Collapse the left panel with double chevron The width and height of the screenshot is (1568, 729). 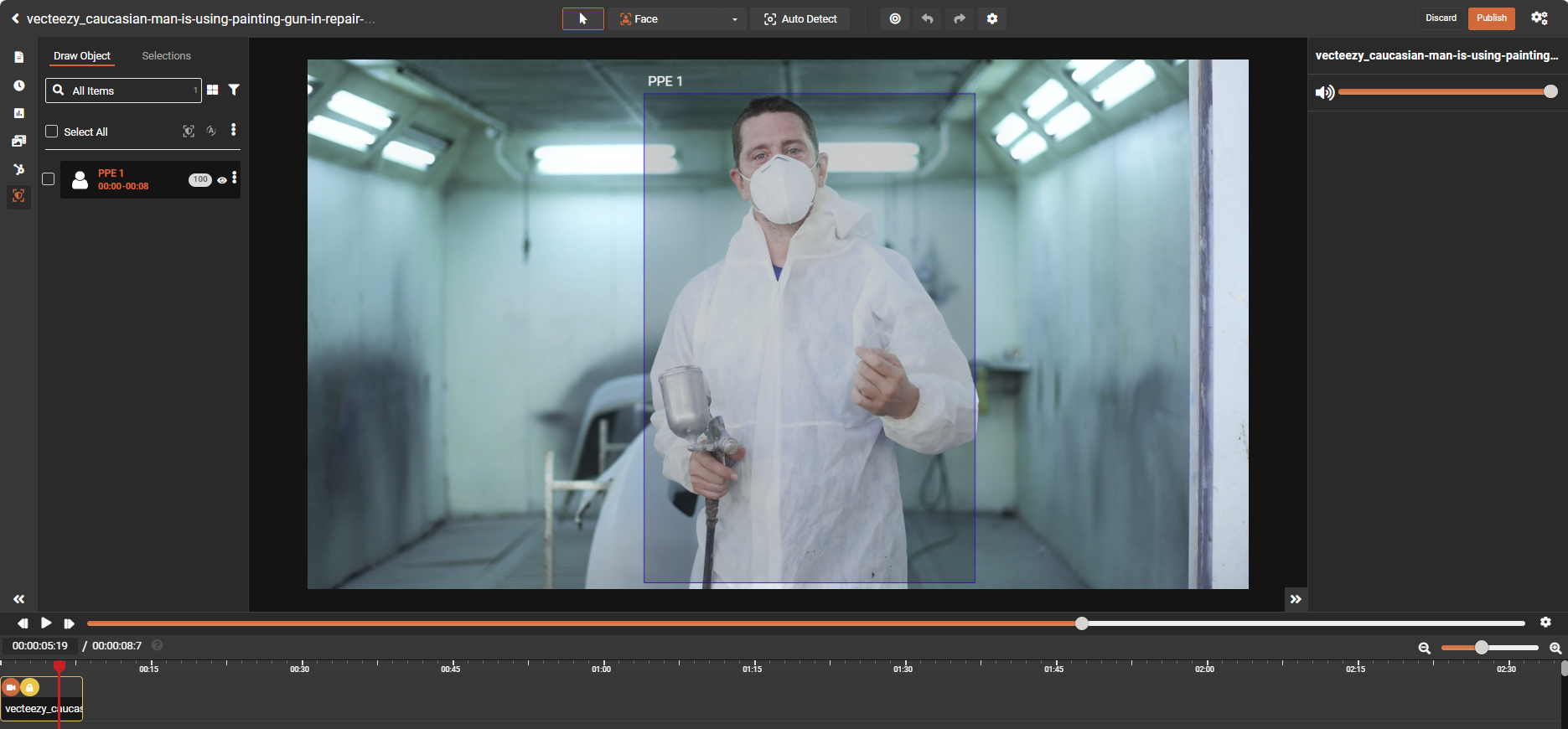coord(18,599)
